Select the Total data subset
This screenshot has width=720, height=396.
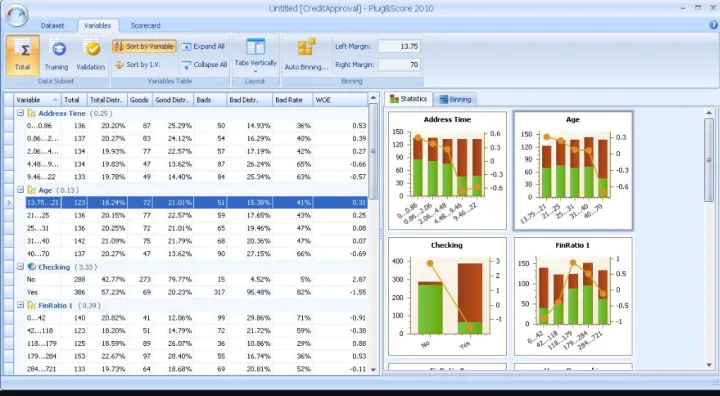tap(22, 55)
